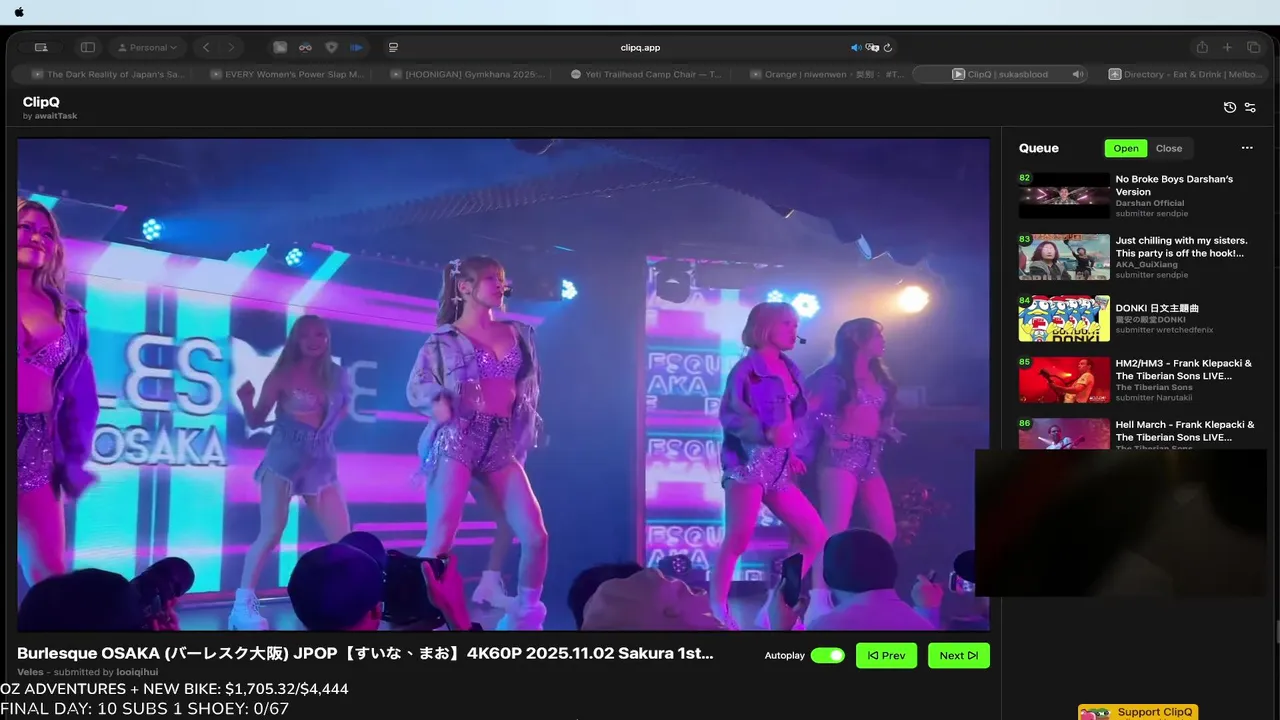Switch to Dark Reality of Japan tab
This screenshot has height=720, width=1280.
pyautogui.click(x=108, y=74)
